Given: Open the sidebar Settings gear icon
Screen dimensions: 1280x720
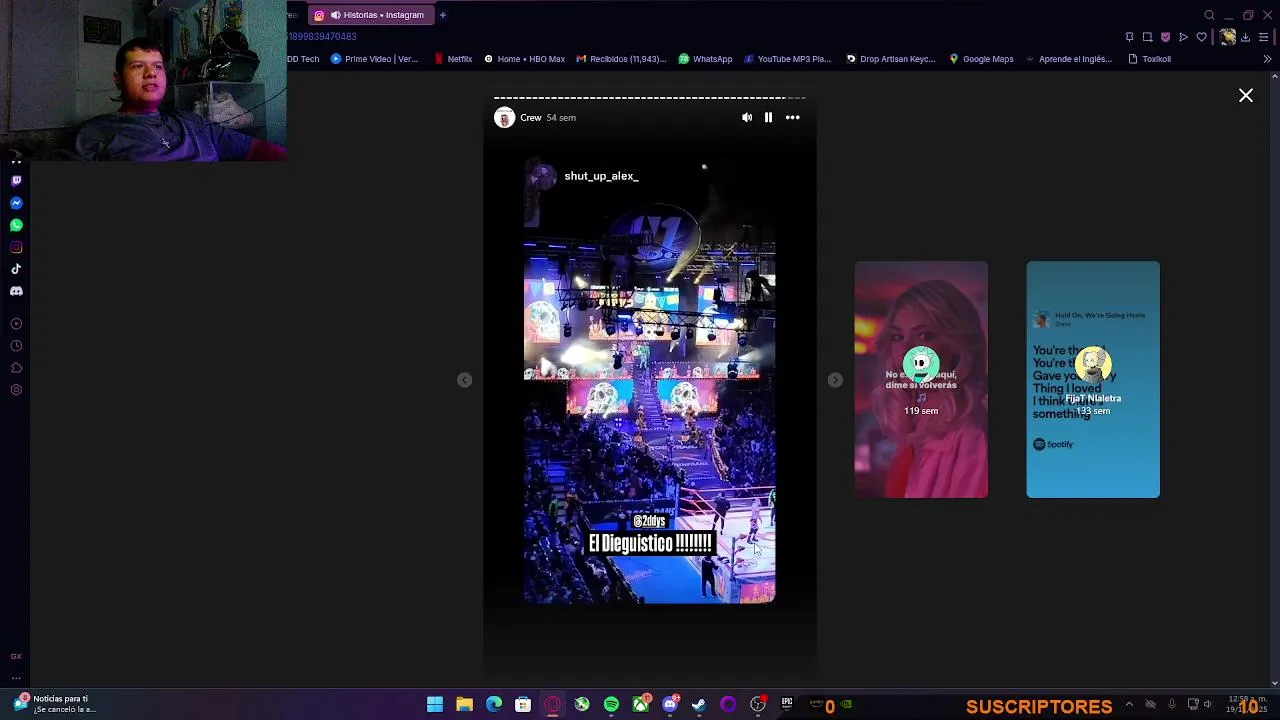Looking at the screenshot, I should 16,390.
